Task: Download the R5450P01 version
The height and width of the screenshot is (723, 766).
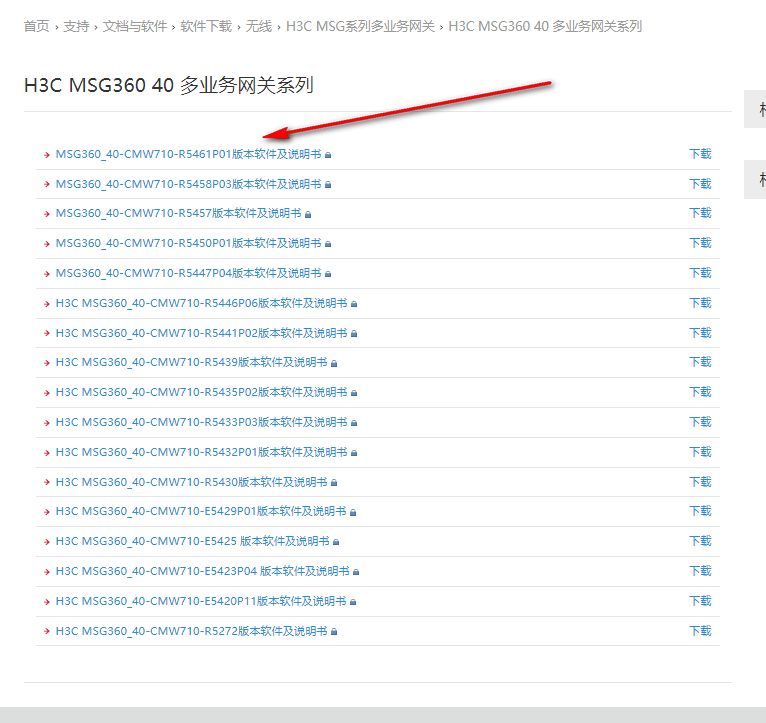Action: pyautogui.click(x=701, y=243)
